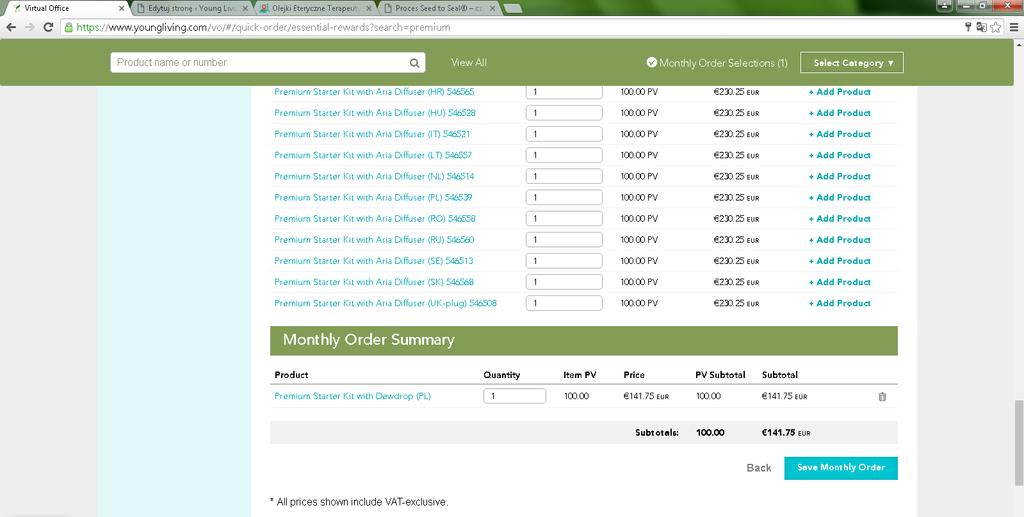Open Aria Diffuser (LT) 546557 link

373,155
